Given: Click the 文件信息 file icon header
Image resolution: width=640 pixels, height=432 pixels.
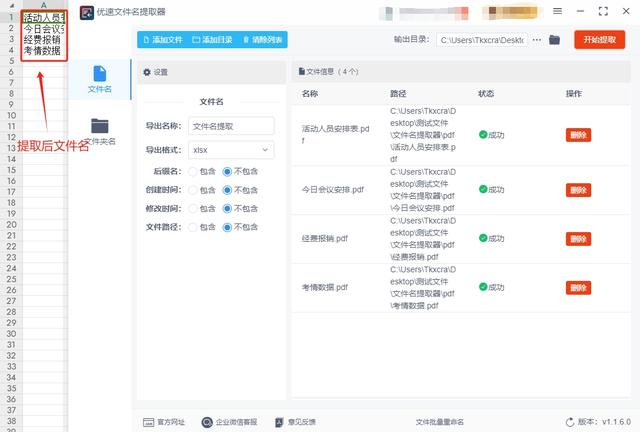Looking at the screenshot, I should pos(302,71).
